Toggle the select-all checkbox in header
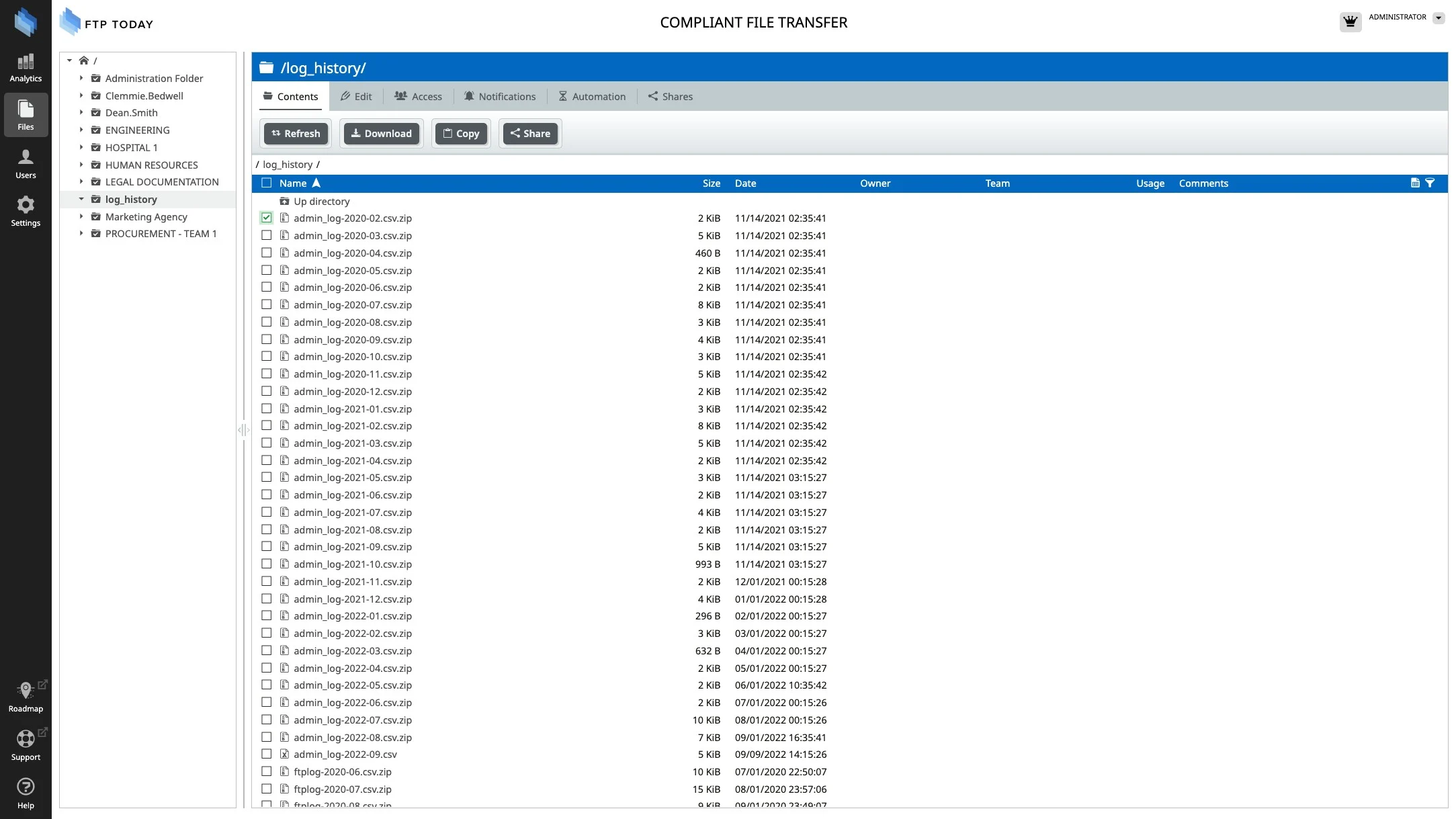The height and width of the screenshot is (819, 1456). [267, 183]
